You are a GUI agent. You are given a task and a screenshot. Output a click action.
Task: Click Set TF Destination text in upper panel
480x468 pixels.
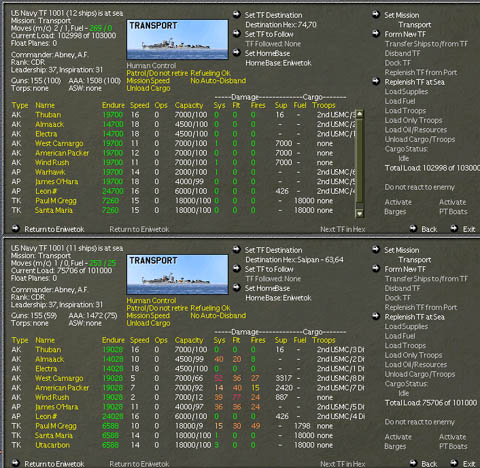[x=273, y=15]
